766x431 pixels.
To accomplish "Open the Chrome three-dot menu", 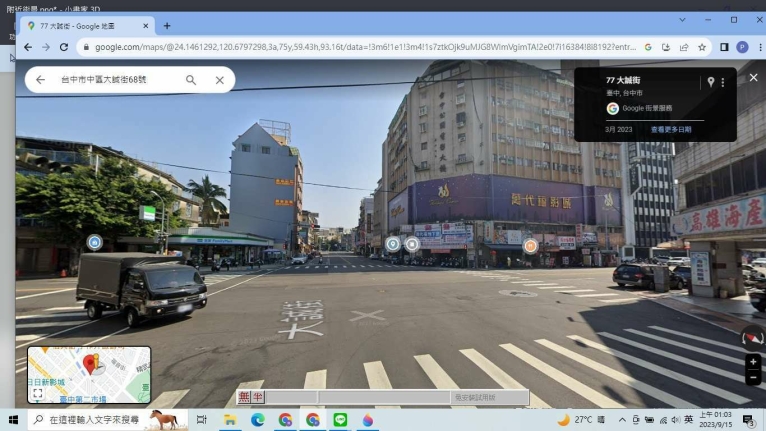I will pyautogui.click(x=760, y=47).
